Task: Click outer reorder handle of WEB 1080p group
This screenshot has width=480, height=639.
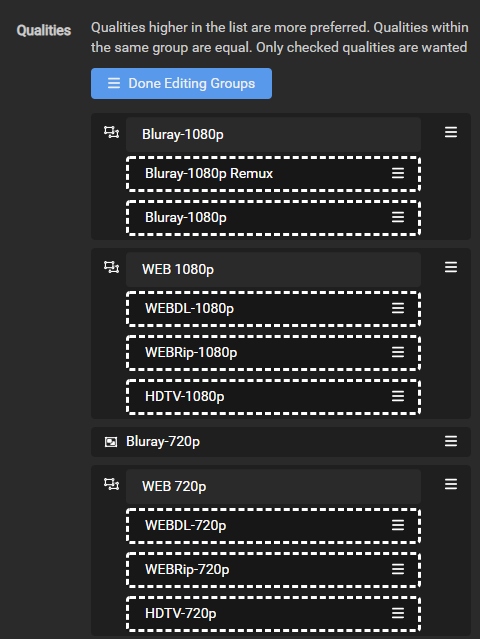Action: tap(451, 267)
